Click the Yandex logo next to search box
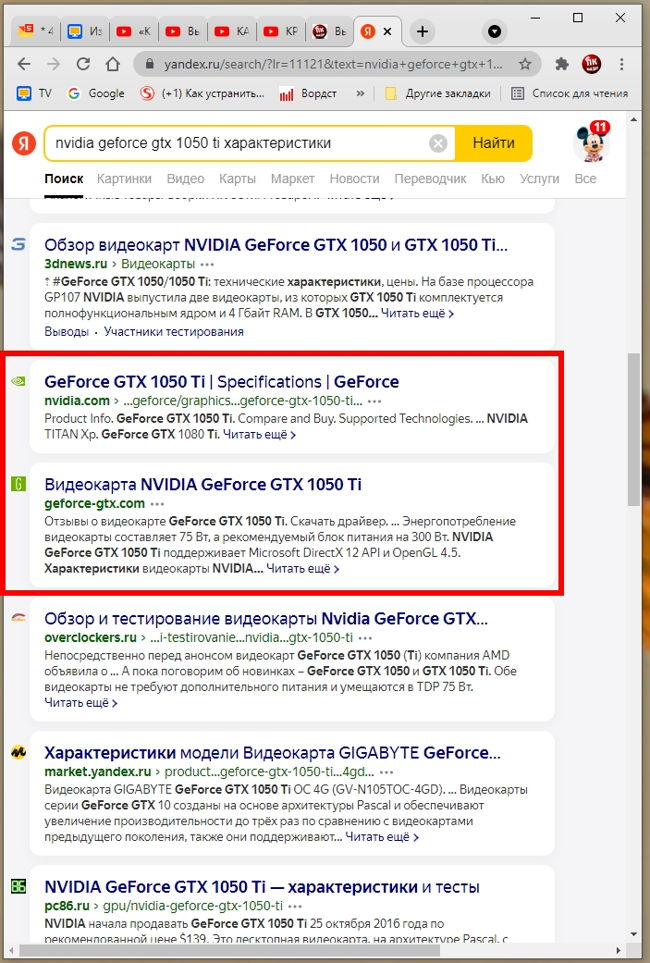650x963 pixels. (x=24, y=144)
